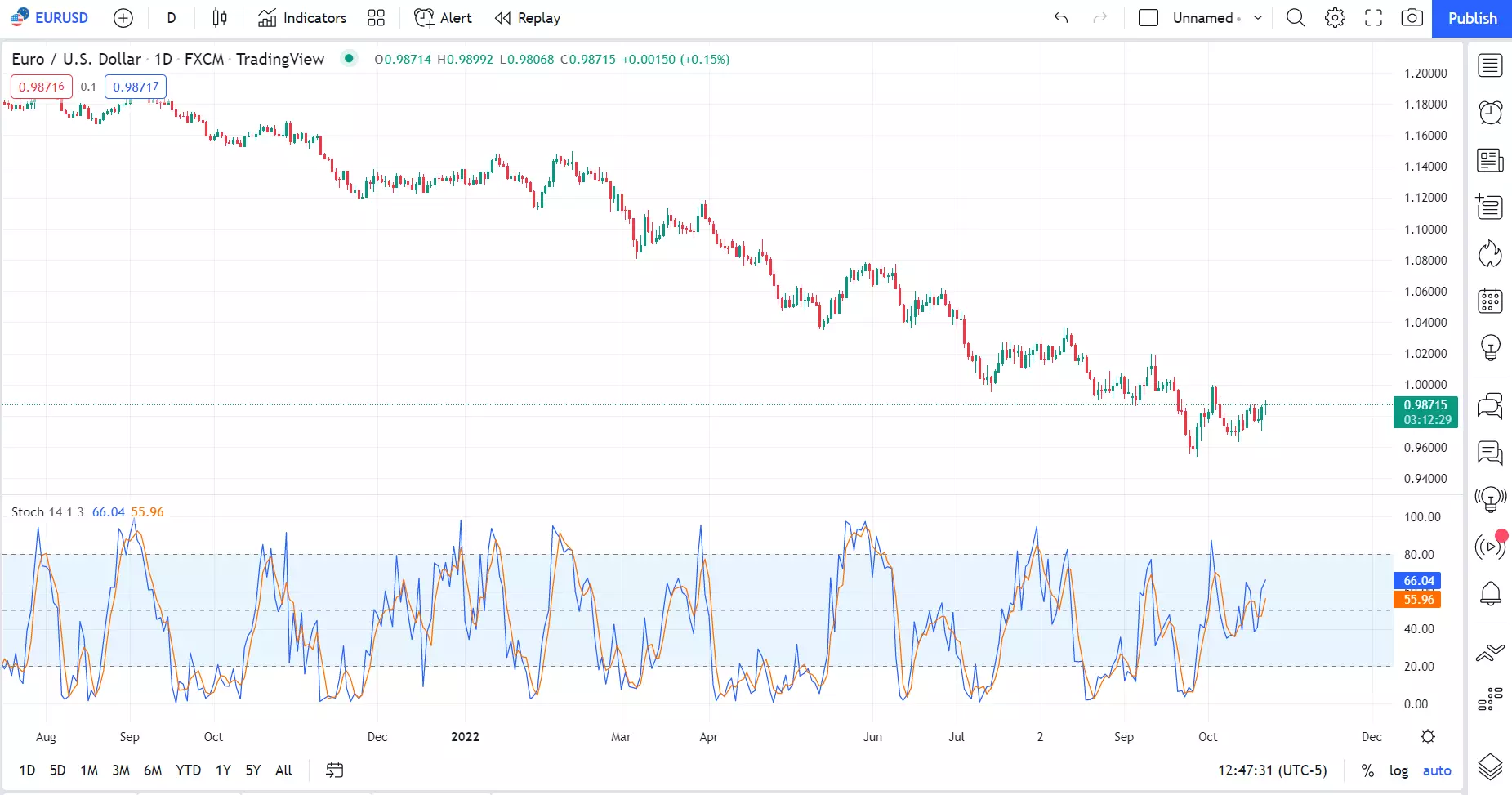Open the Hotlists flame icon
This screenshot has width=1512, height=795.
click(x=1490, y=254)
